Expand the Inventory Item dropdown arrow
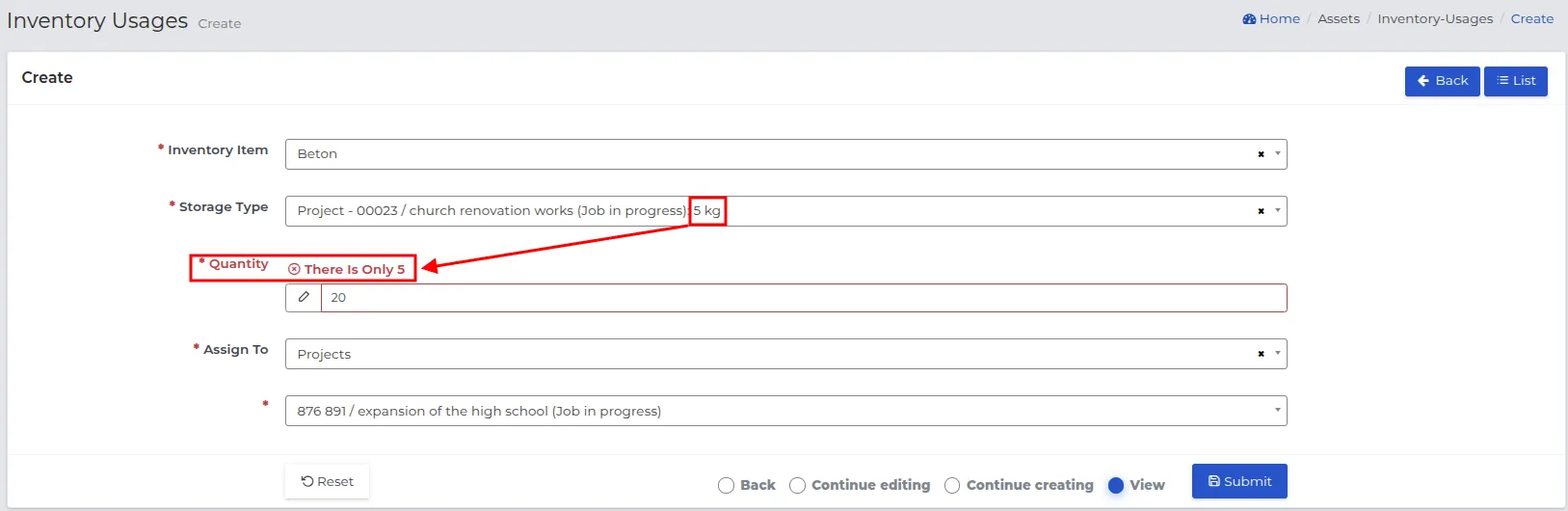Screen dimensions: 1568x511 1278,154
